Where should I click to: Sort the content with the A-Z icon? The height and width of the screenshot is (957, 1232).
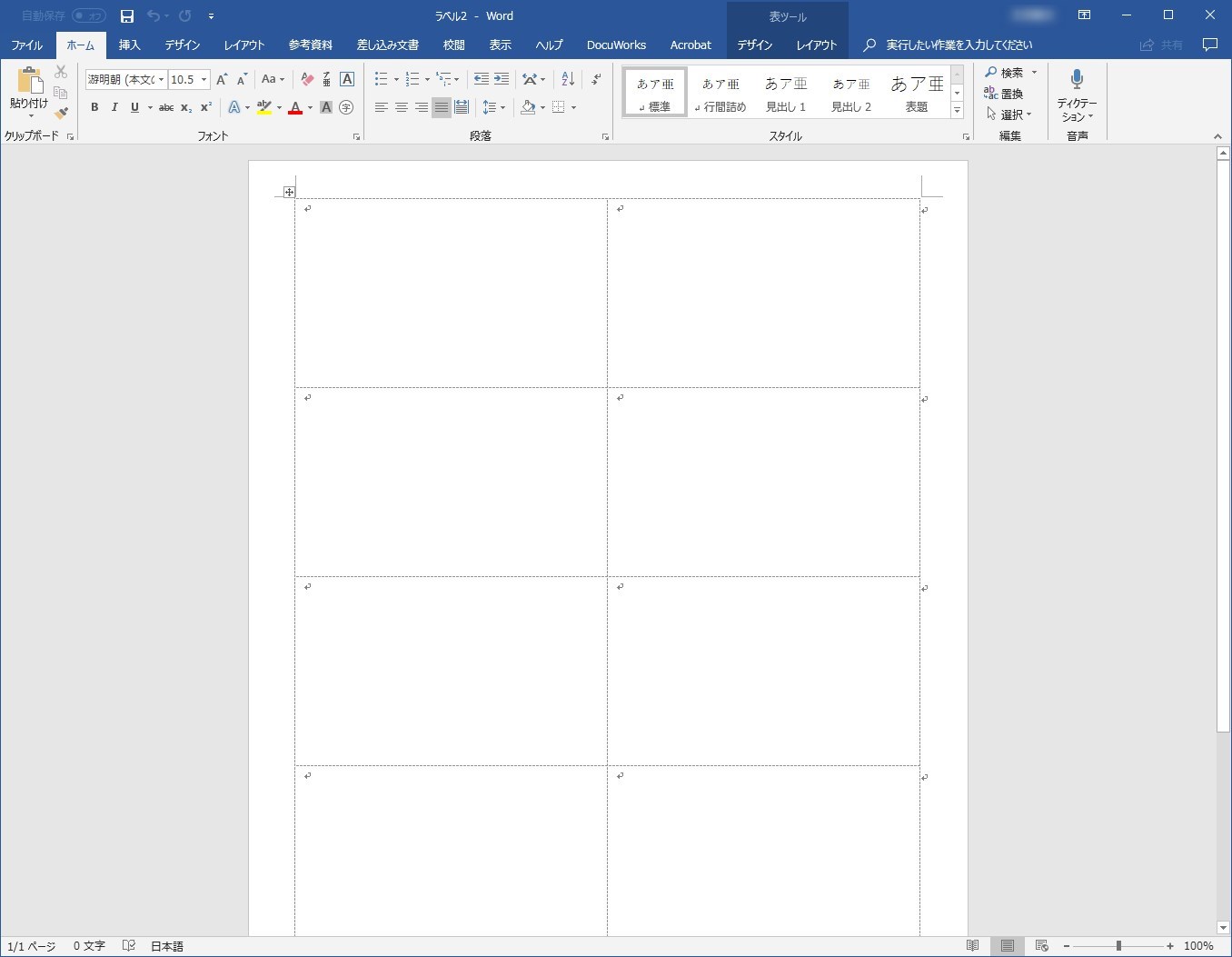[x=568, y=79]
